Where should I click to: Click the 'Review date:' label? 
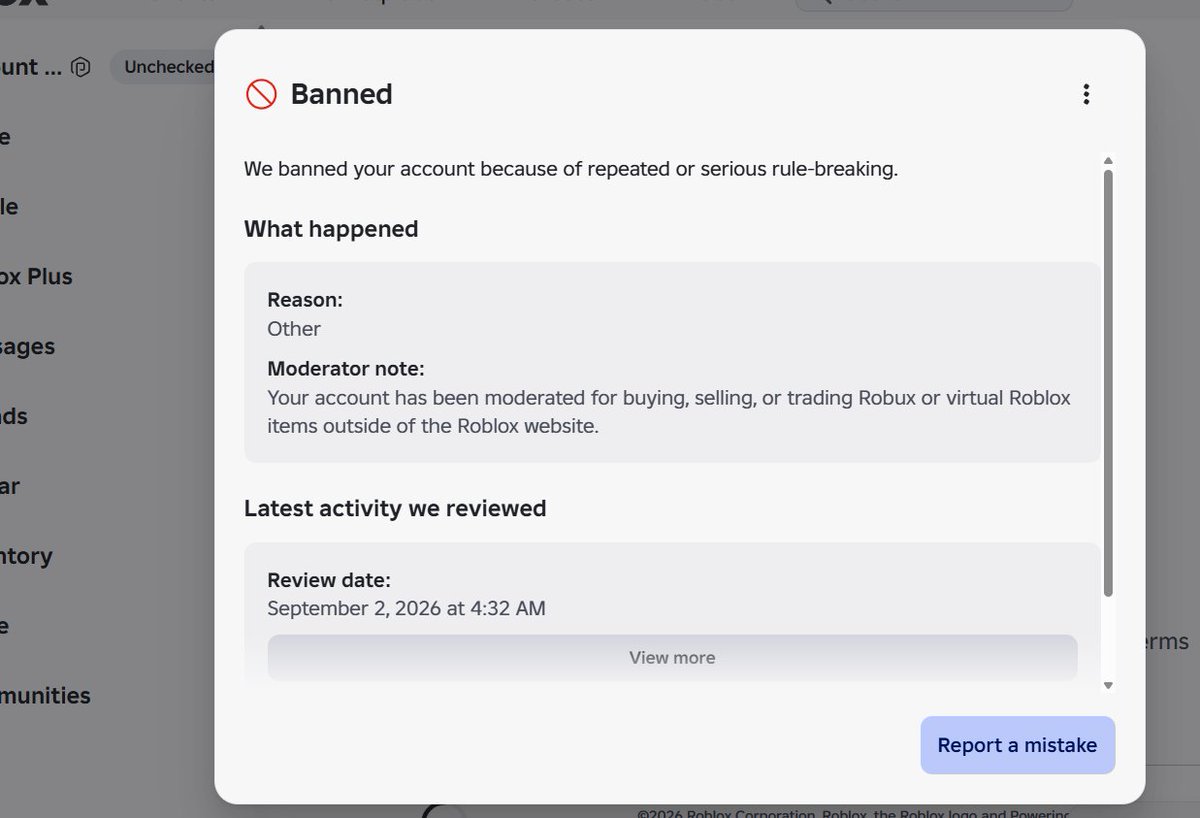click(329, 580)
